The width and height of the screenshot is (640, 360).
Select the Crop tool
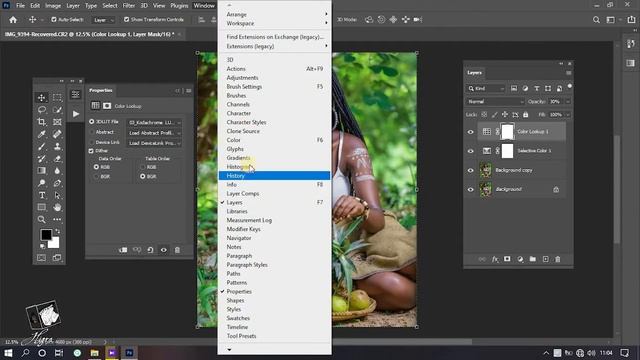(x=41, y=122)
